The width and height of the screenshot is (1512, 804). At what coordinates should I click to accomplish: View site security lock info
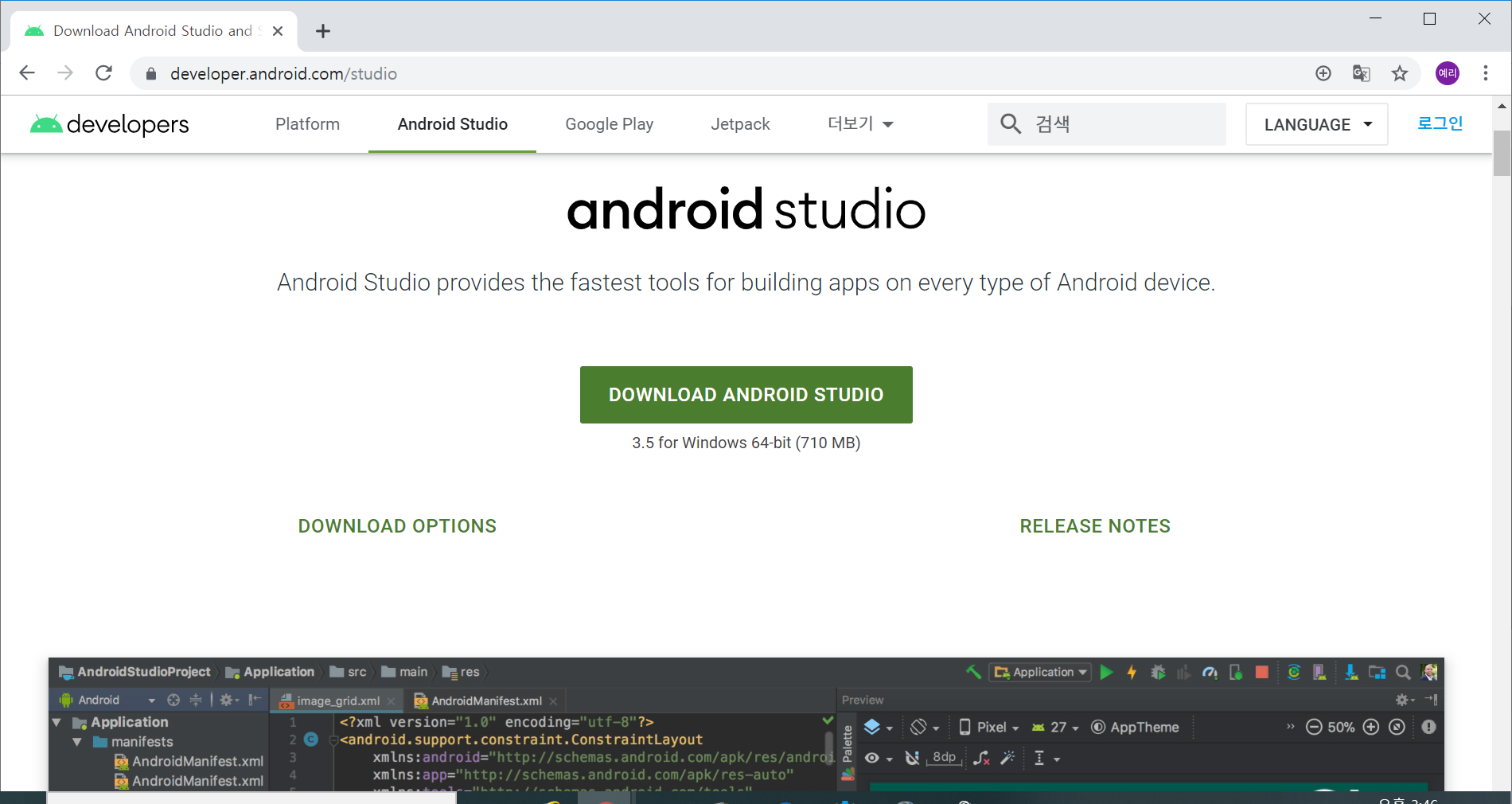click(151, 74)
